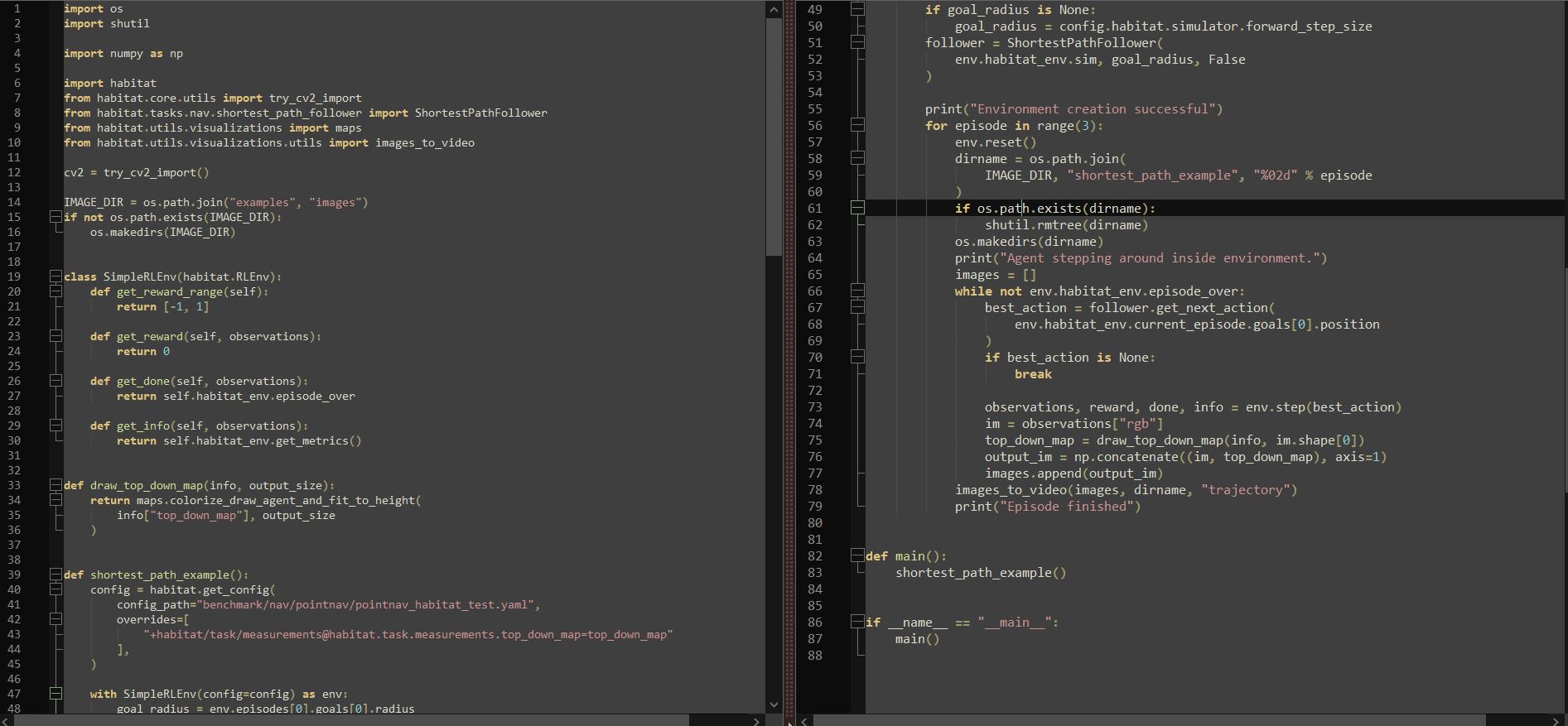Screen dimensions: 1568x726
Task: Collapse fold marker beside def get_reward_range
Action: (55, 291)
